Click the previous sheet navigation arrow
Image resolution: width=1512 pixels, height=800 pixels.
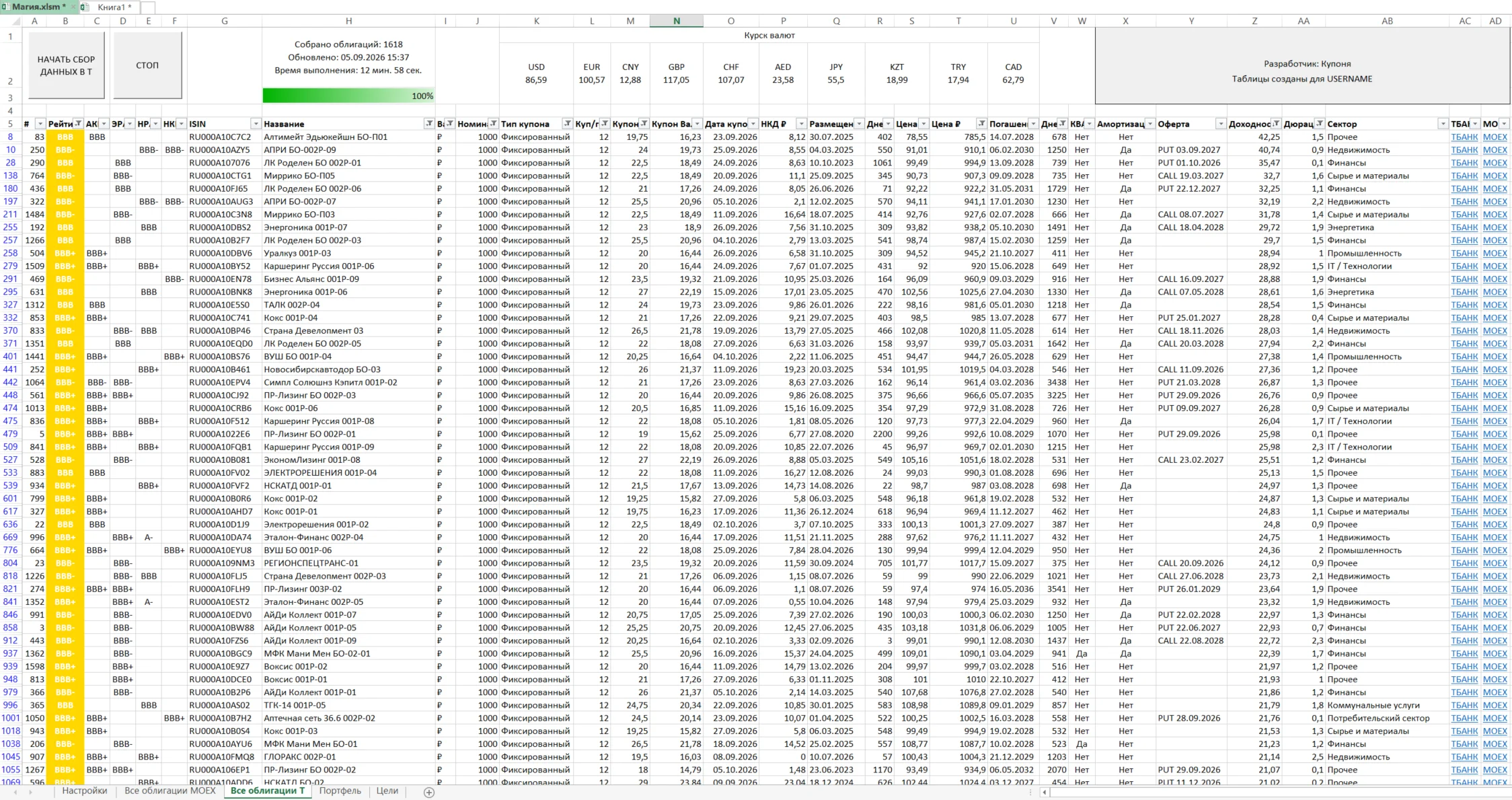click(15, 792)
